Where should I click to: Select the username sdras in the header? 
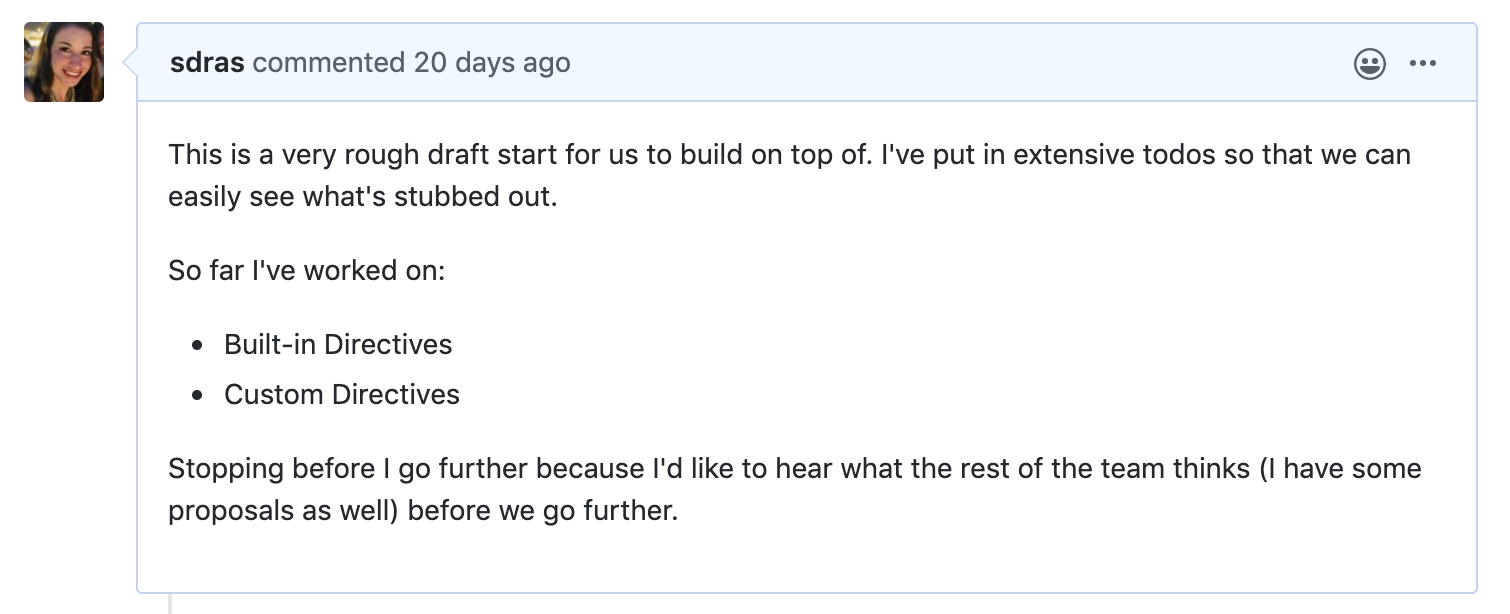[206, 62]
